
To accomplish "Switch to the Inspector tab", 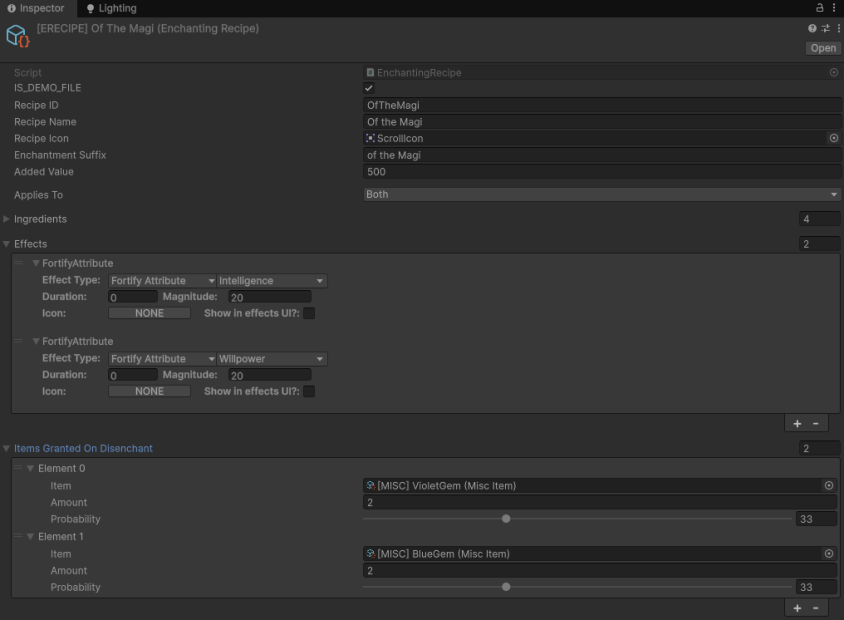I will pos(36,8).
